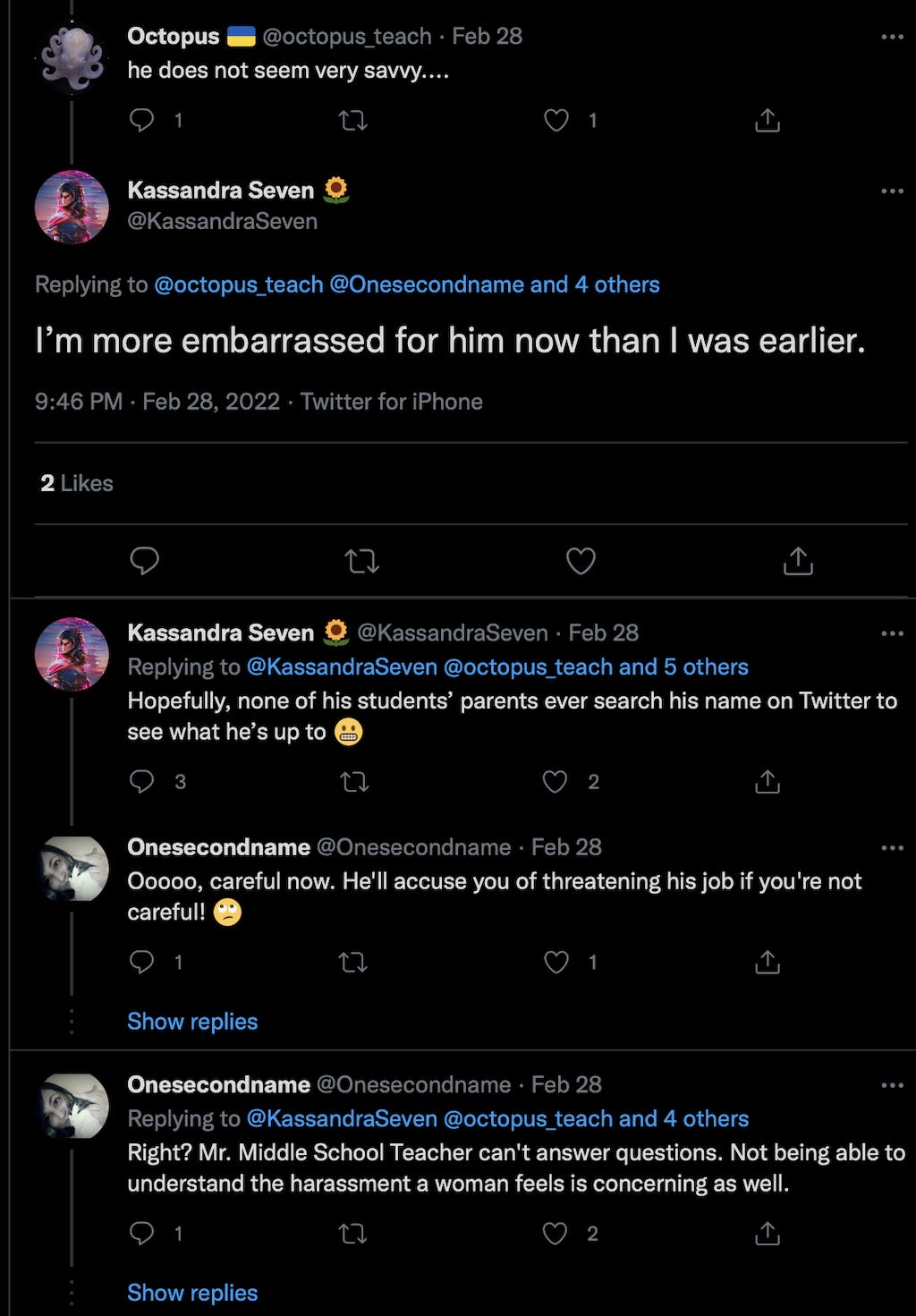This screenshot has height=1316, width=916.
Task: Retweet Octopus's 'not very savvy' tweet
Action: 353,120
